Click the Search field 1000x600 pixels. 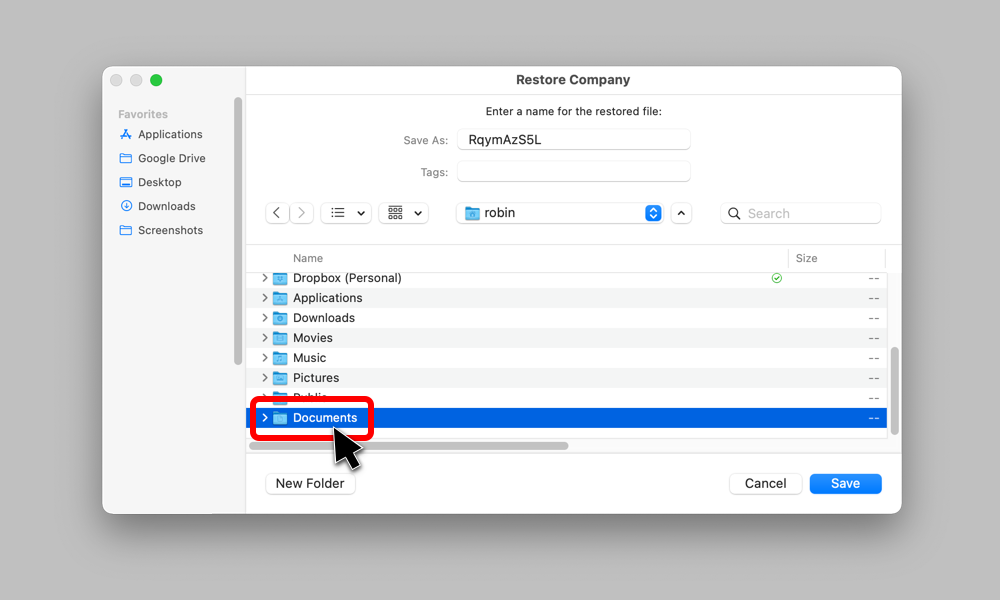point(801,214)
